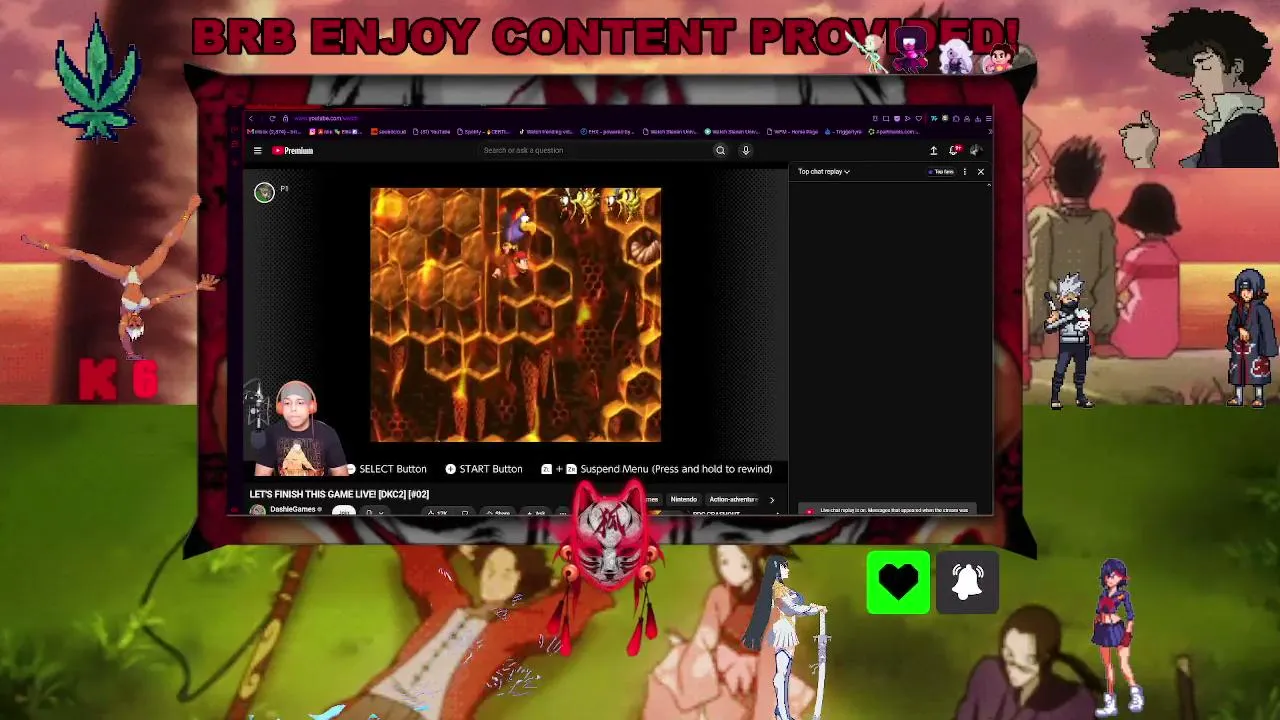Click 'SELECT Button' label in the video
Viewport: 1280px width, 720px height.
point(393,469)
